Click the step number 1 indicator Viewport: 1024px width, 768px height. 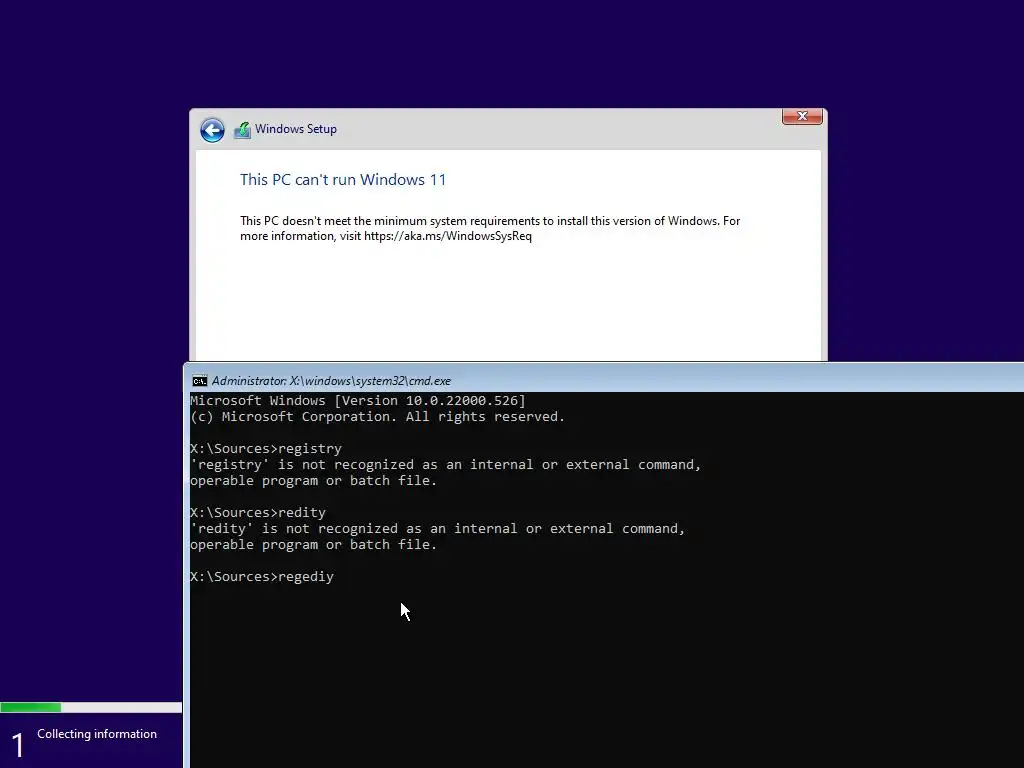click(x=18, y=745)
